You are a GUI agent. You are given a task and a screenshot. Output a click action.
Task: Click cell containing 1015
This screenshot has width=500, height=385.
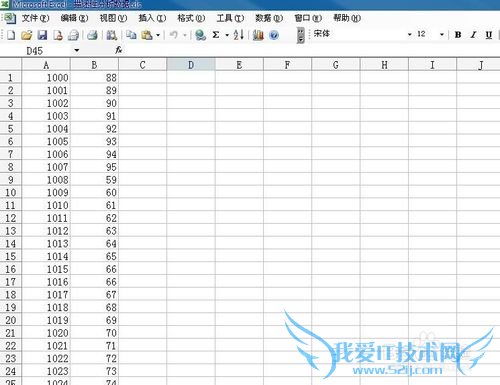[46, 269]
